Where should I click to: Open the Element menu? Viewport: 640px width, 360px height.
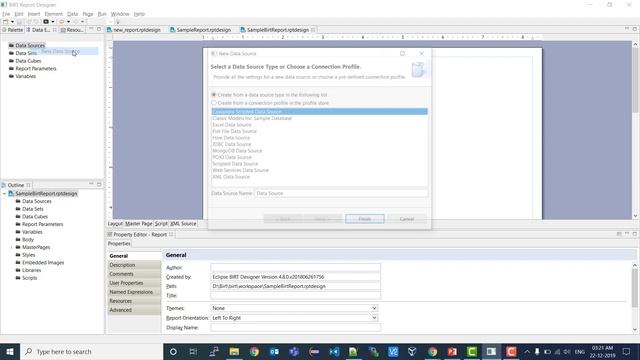coord(53,14)
